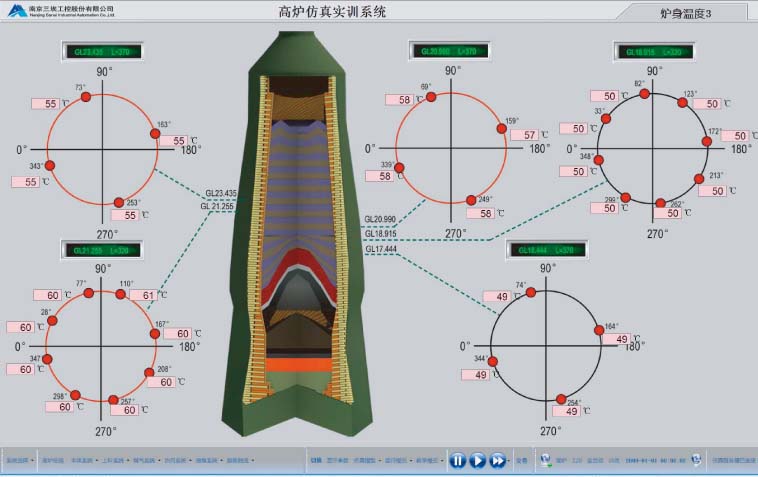Switch to the 炉身温度3 tab
758x477 pixels.
[x=686, y=14]
